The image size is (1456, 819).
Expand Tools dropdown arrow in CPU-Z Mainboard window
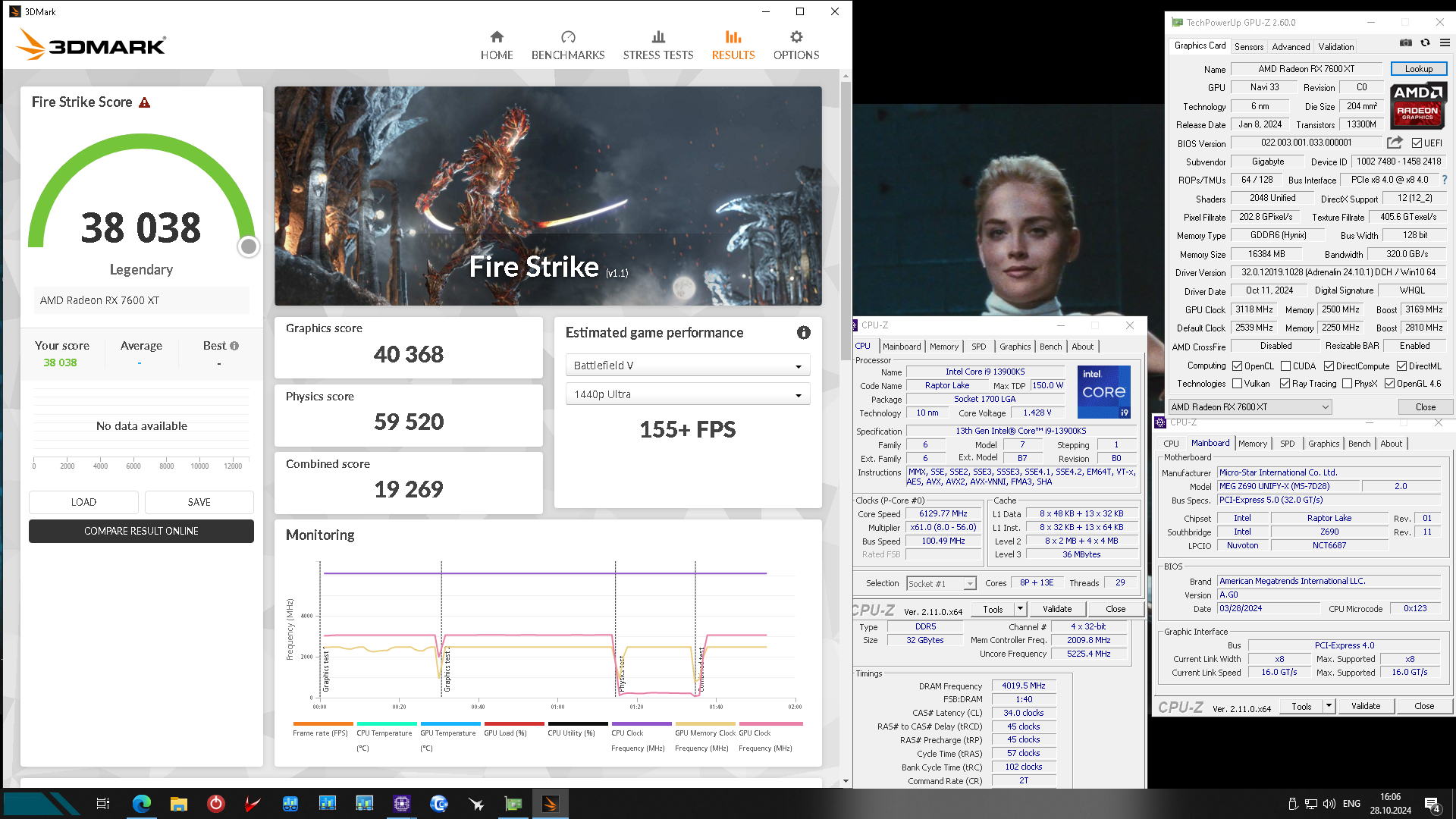[1329, 706]
